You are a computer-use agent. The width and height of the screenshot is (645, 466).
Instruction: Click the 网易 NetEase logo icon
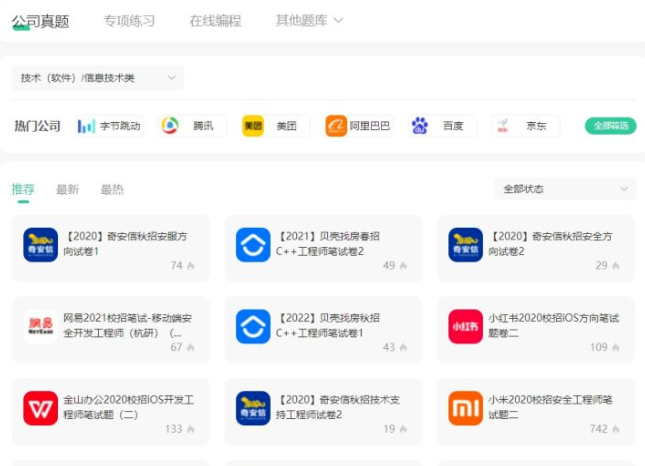tap(40, 327)
